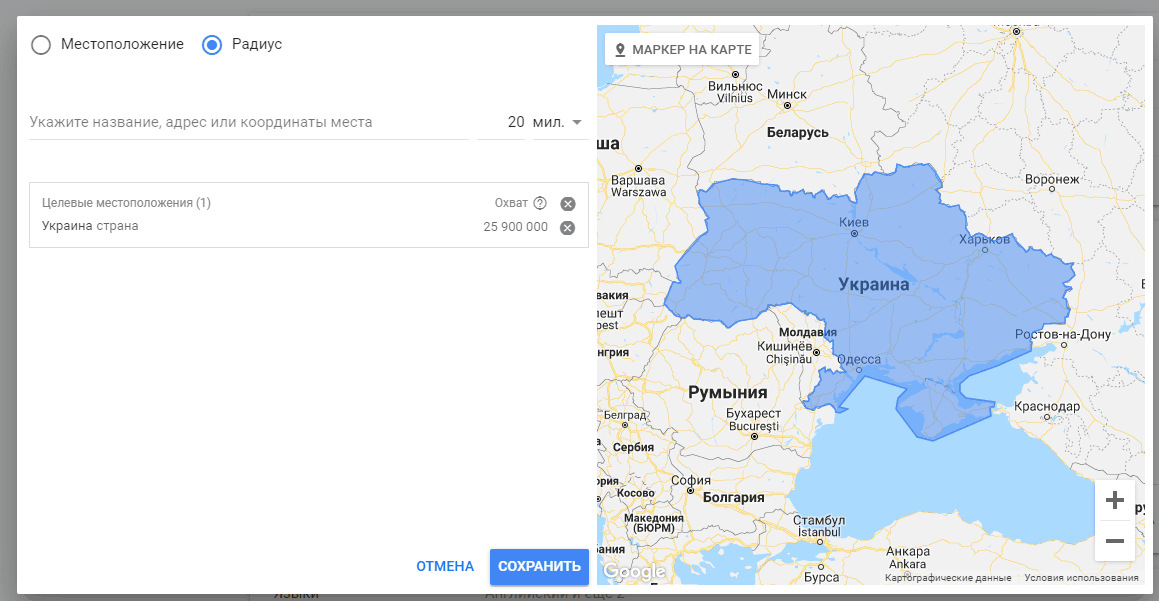The image size is (1159, 601).
Task: Open the мил. distance unit dropdown
Action: coord(560,123)
